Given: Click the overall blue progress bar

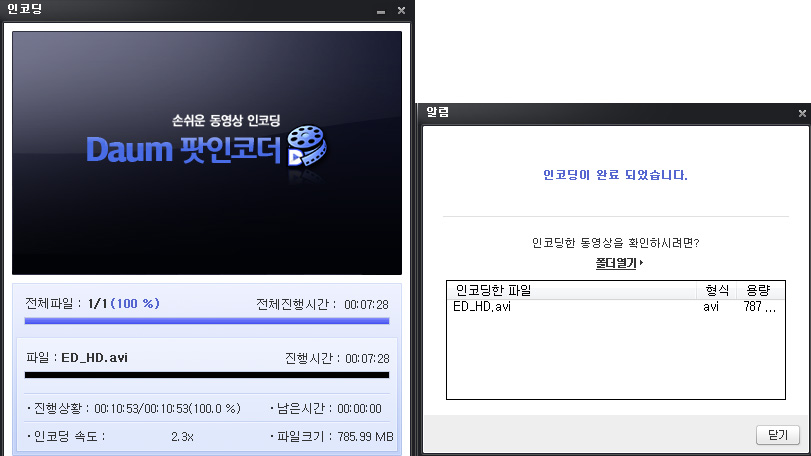Looking at the screenshot, I should (207, 321).
